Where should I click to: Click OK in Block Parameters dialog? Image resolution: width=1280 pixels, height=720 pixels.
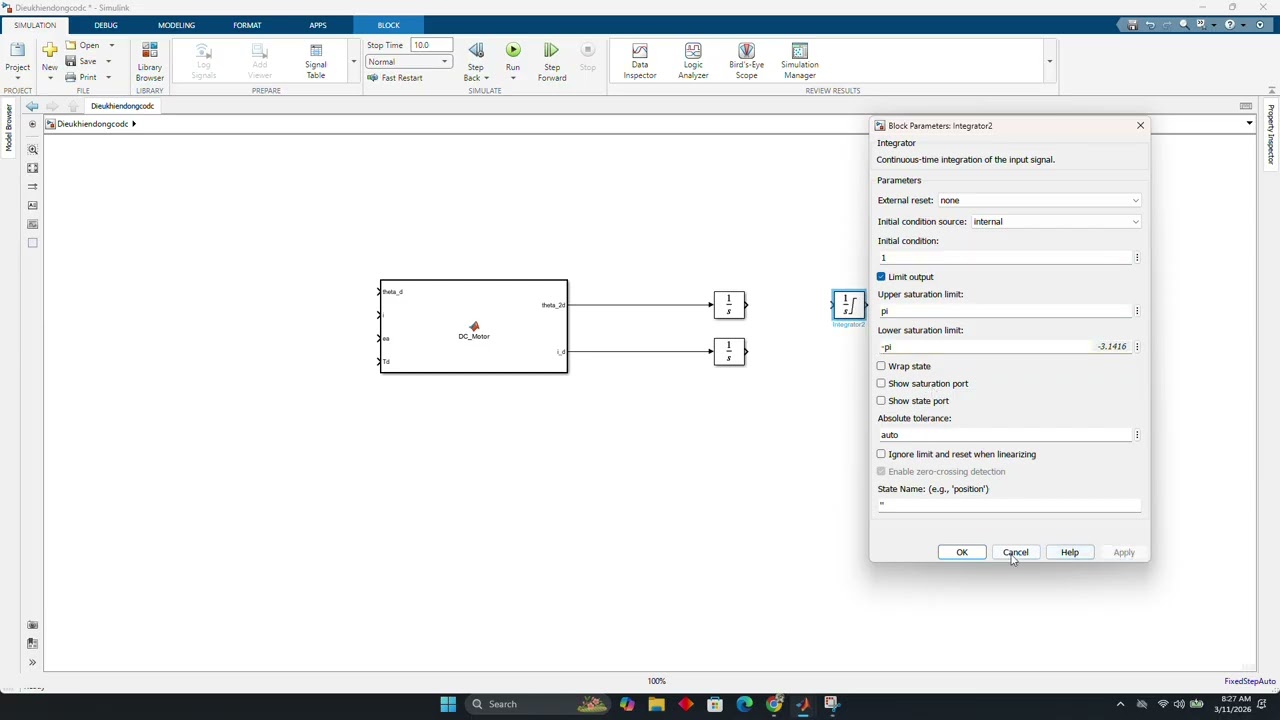962,552
